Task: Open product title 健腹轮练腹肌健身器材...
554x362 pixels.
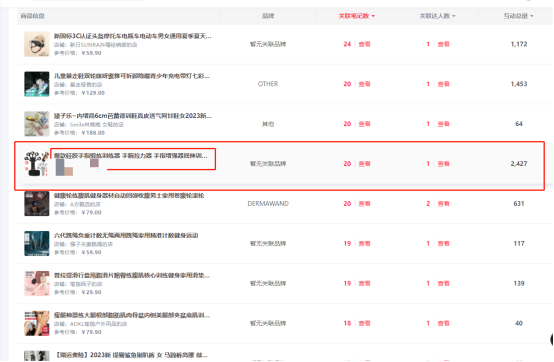Action: (129, 196)
